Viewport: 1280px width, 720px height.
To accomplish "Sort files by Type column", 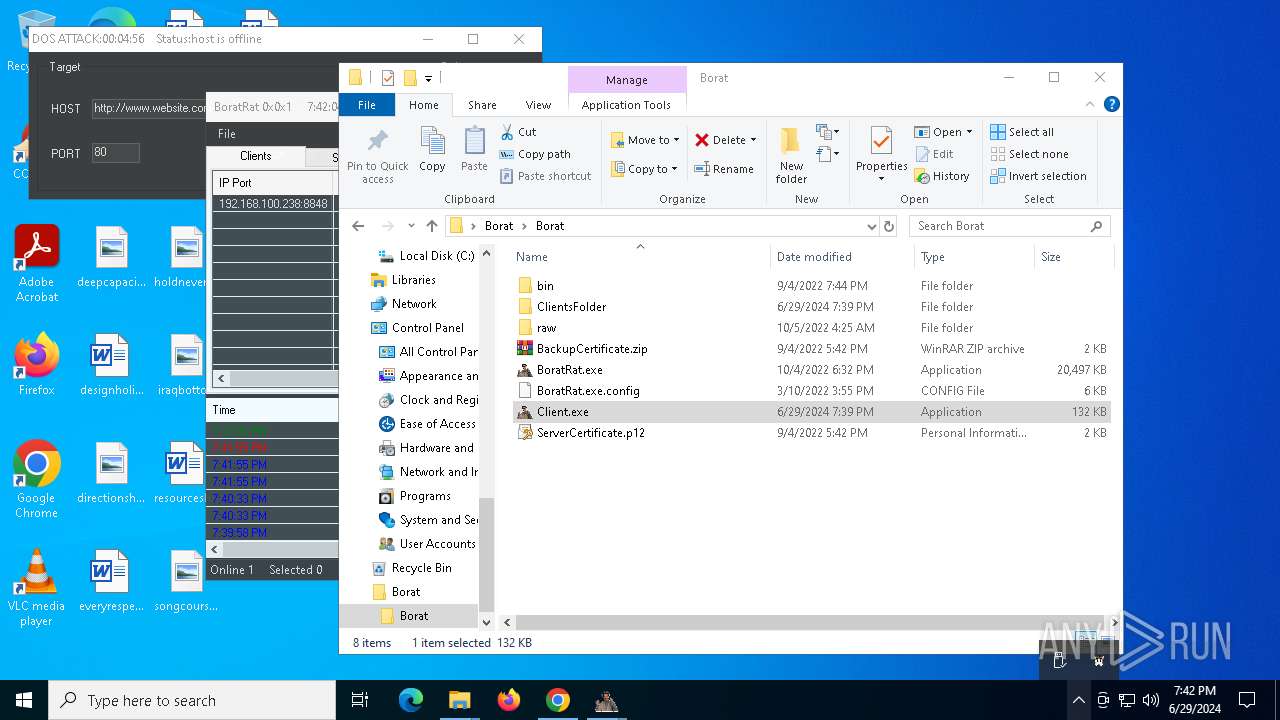I will click(974, 257).
